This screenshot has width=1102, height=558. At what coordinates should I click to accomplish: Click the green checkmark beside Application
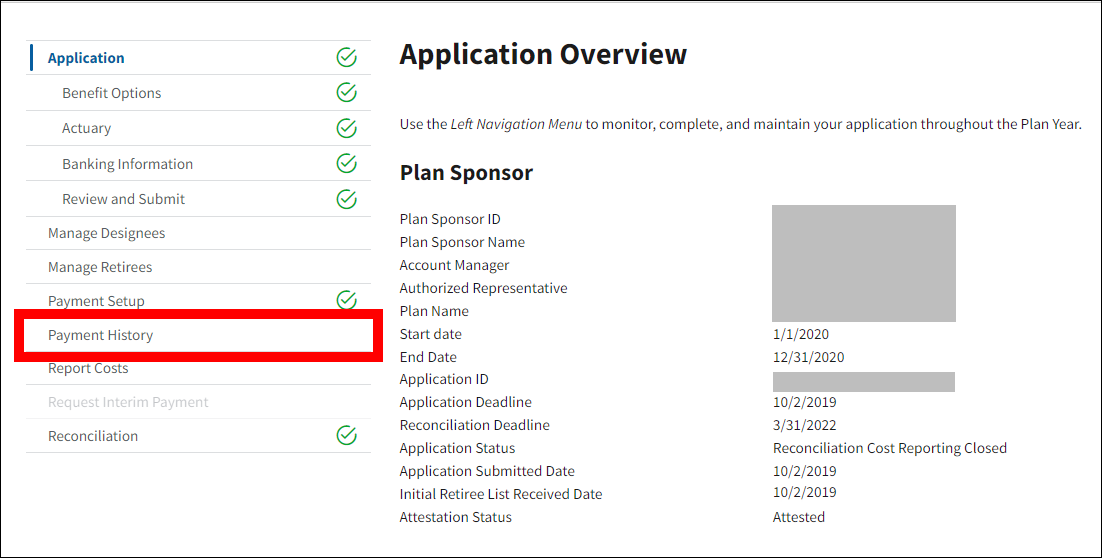click(x=346, y=58)
